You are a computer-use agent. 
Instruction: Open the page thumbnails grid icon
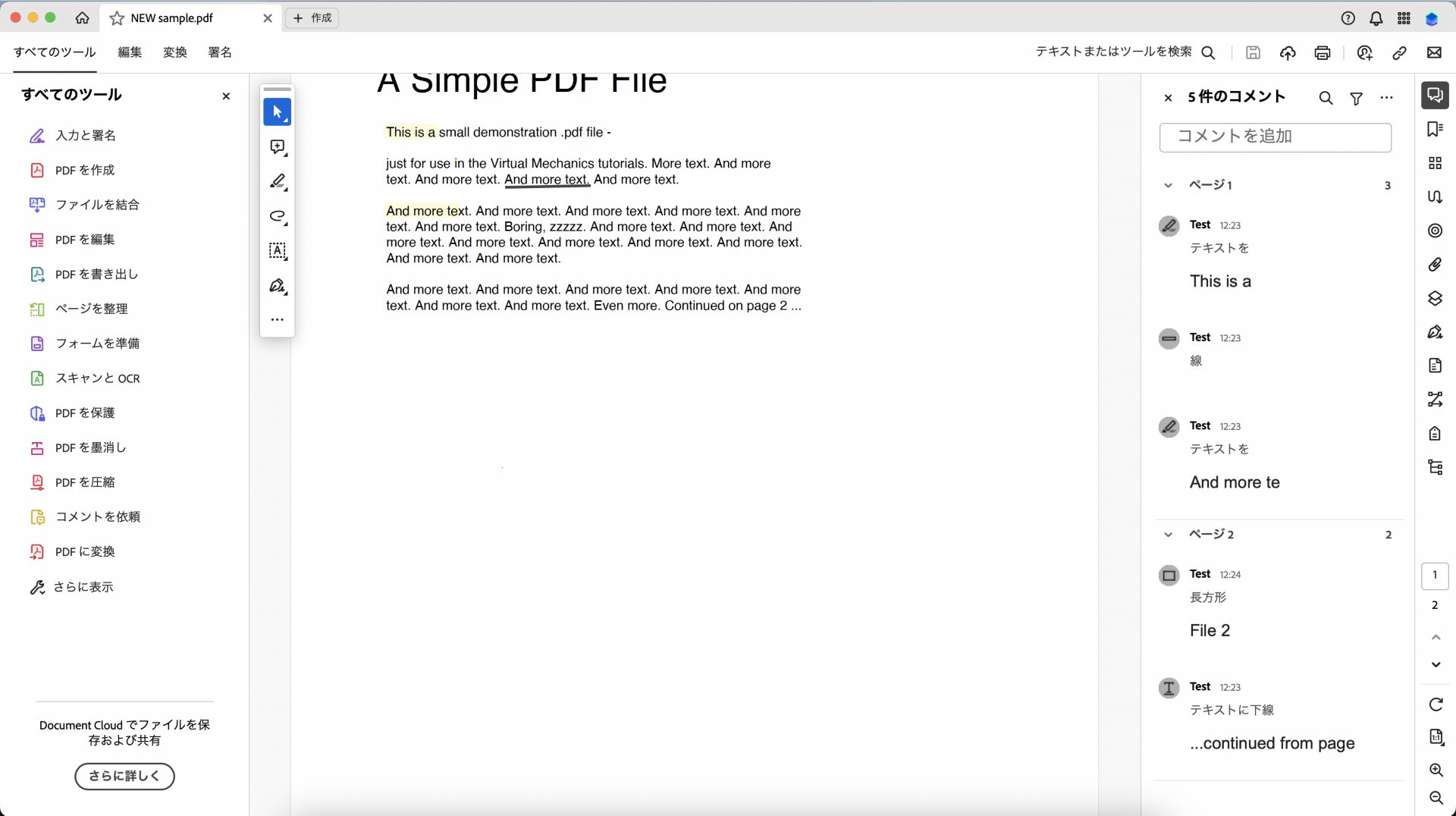(x=1435, y=163)
